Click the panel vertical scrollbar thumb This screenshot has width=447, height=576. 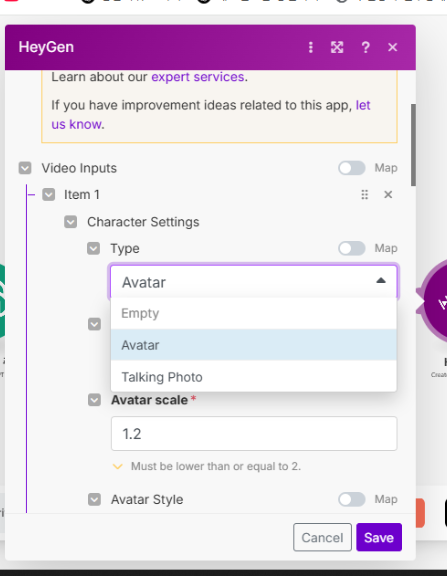[413, 145]
